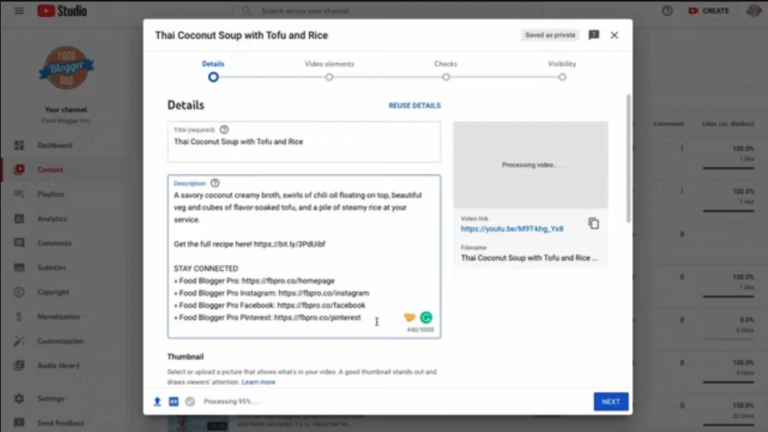Click the REUSE DETAILS button

coord(414,105)
